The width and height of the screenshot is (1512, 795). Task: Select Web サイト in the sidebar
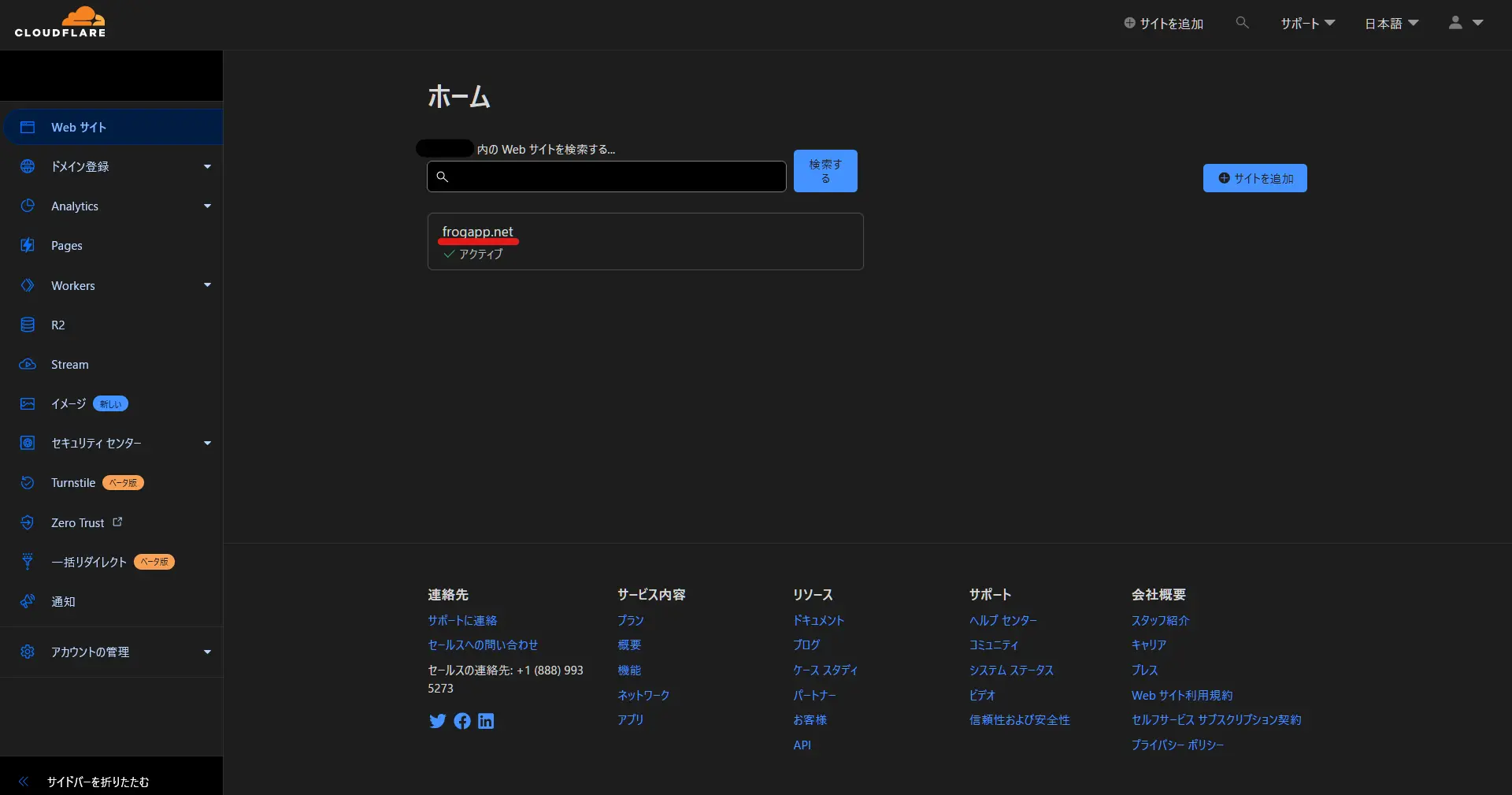pos(79,127)
